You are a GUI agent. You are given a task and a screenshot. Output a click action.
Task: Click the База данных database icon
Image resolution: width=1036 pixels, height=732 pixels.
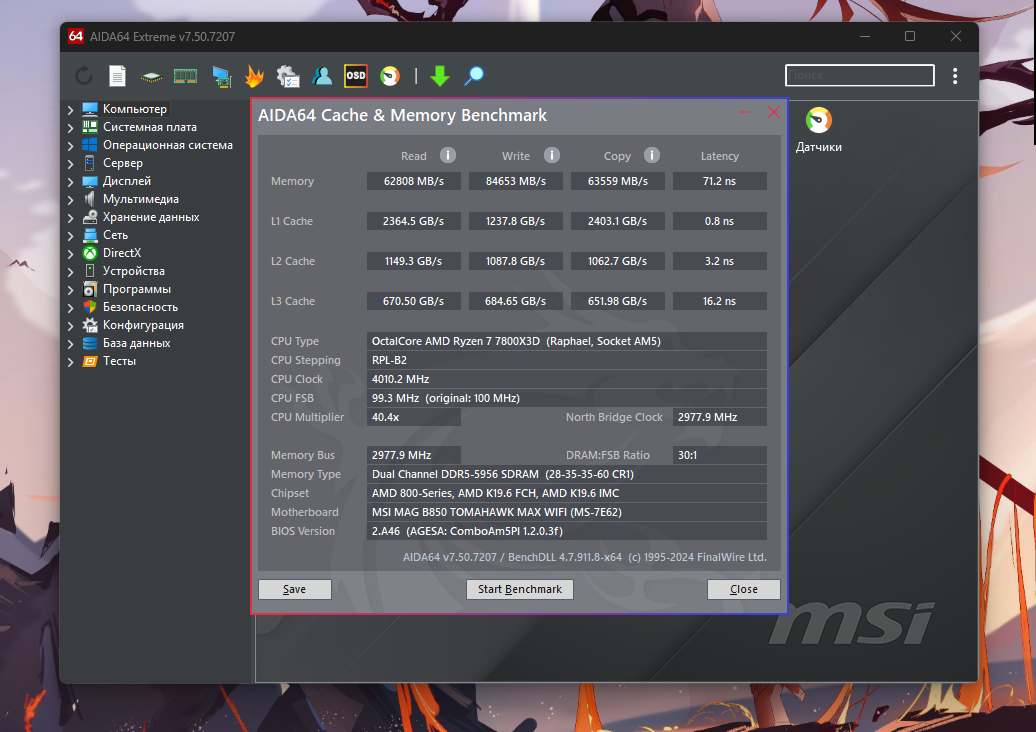point(90,343)
